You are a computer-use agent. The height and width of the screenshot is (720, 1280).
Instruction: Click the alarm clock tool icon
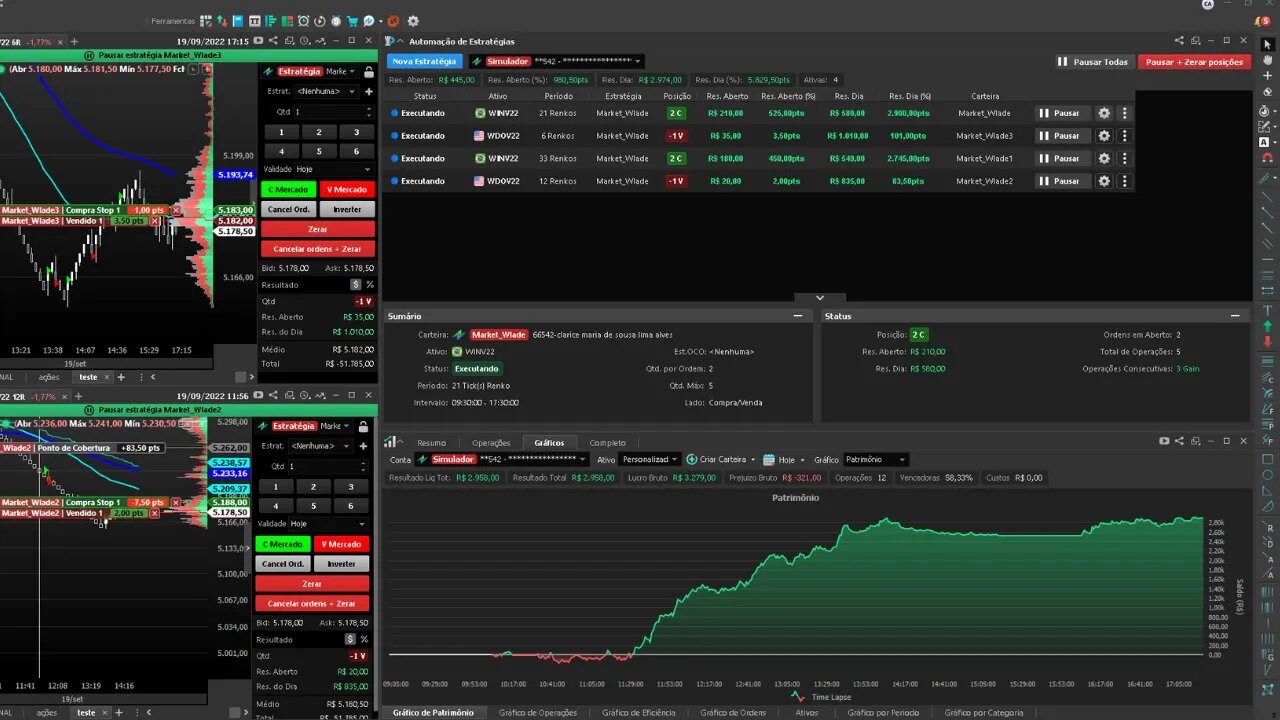[x=303, y=20]
